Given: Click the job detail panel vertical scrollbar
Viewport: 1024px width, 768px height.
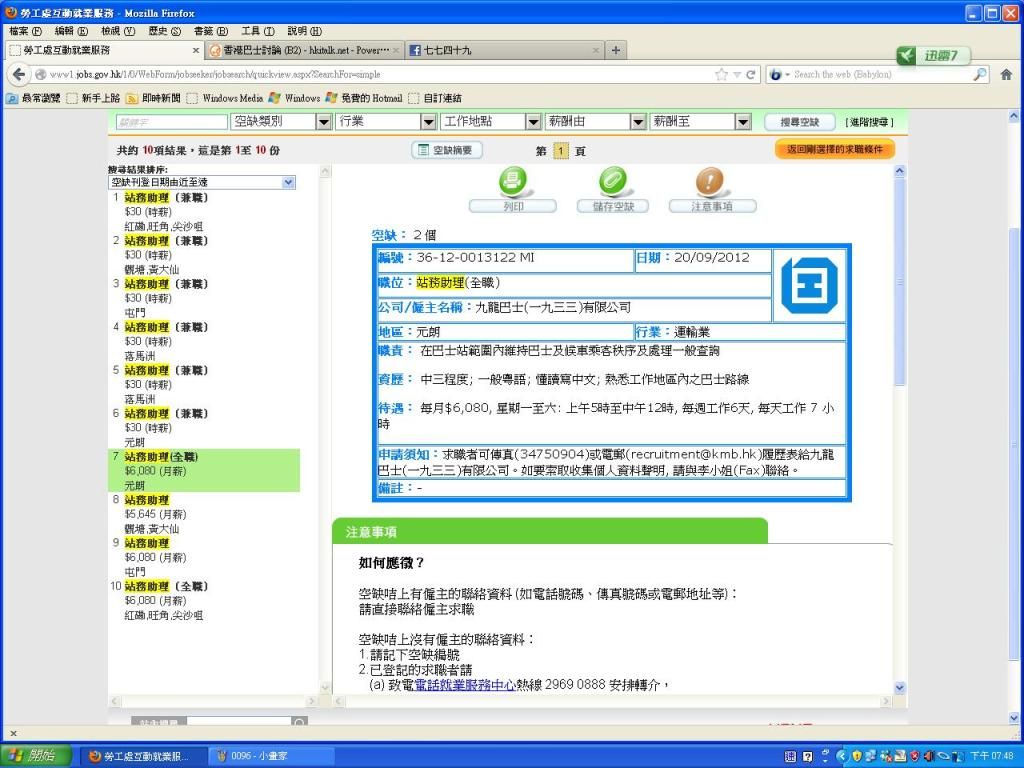Looking at the screenshot, I should [899, 281].
